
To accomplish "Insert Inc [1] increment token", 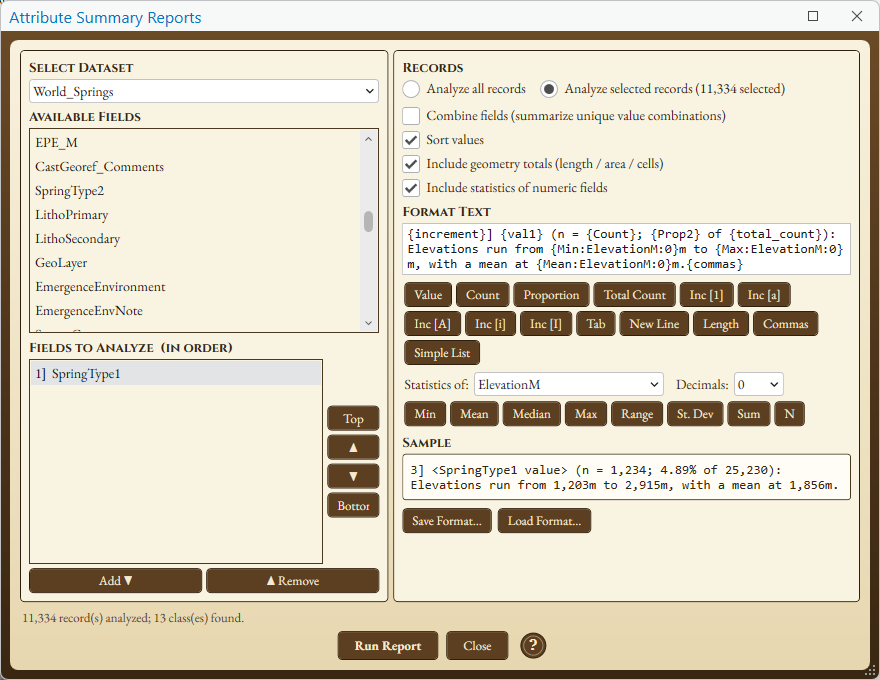I will pyautogui.click(x=706, y=295).
